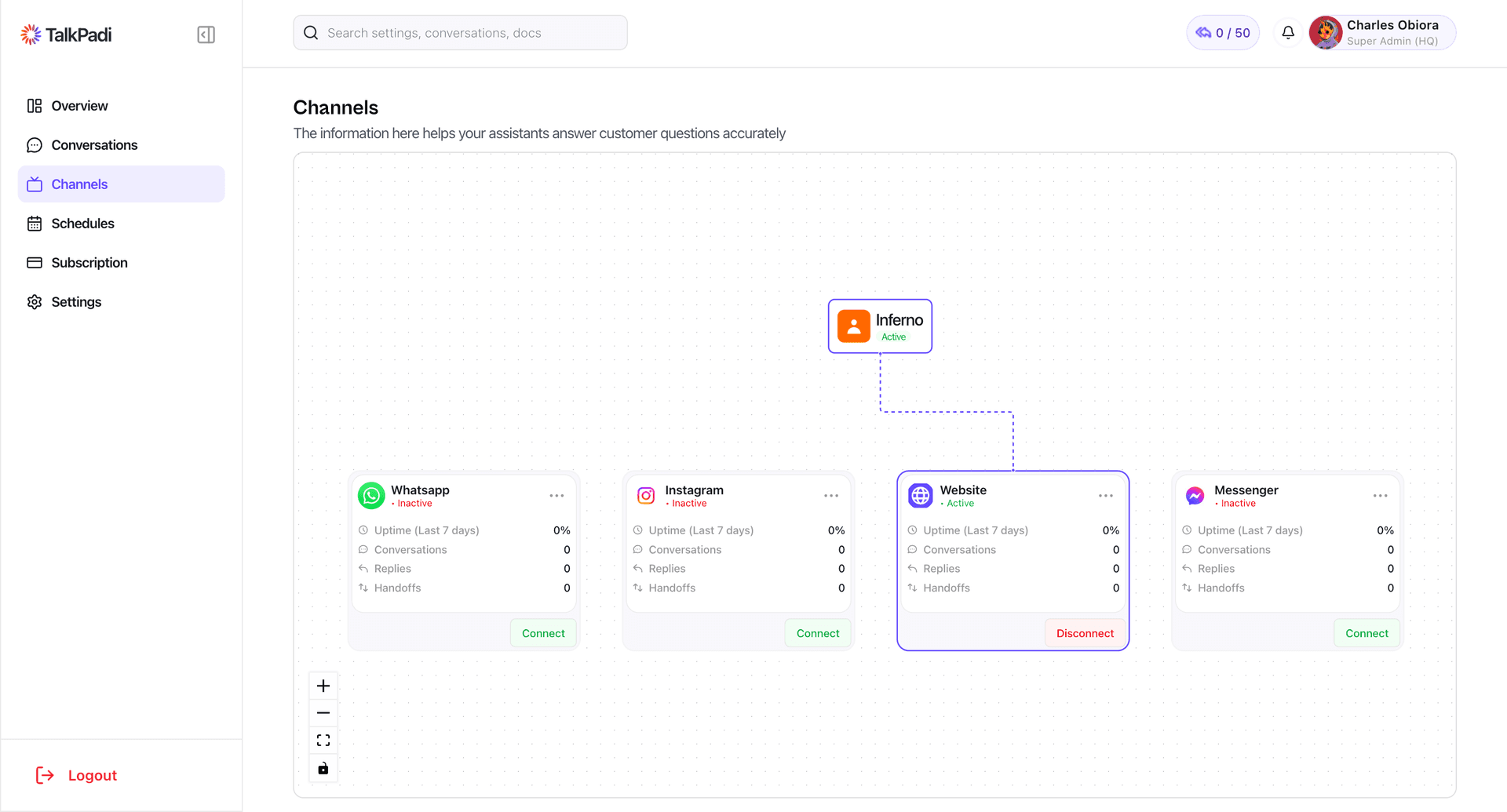Click the Channels page heading

pyautogui.click(x=336, y=107)
